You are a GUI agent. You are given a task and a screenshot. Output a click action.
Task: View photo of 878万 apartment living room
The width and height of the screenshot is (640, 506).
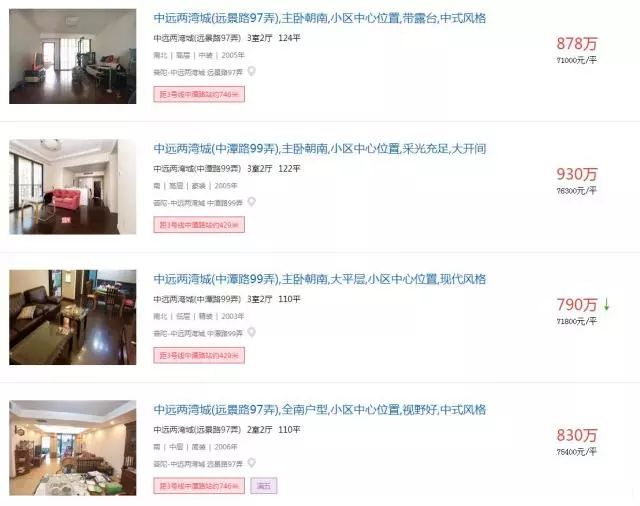(73, 56)
